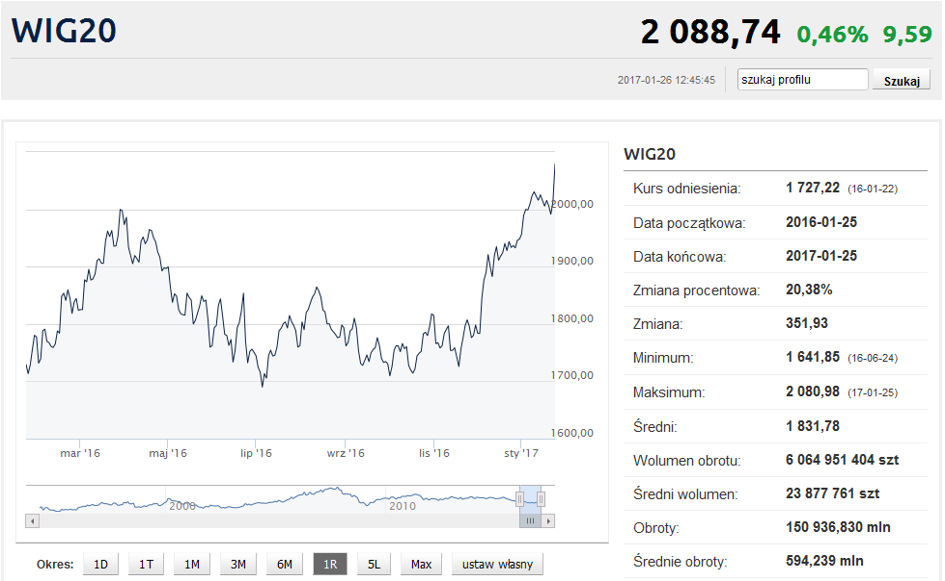This screenshot has height=581, width=945.
Task: Click the Kurs odniesienia value 1 727,22
Action: pyautogui.click(x=812, y=187)
